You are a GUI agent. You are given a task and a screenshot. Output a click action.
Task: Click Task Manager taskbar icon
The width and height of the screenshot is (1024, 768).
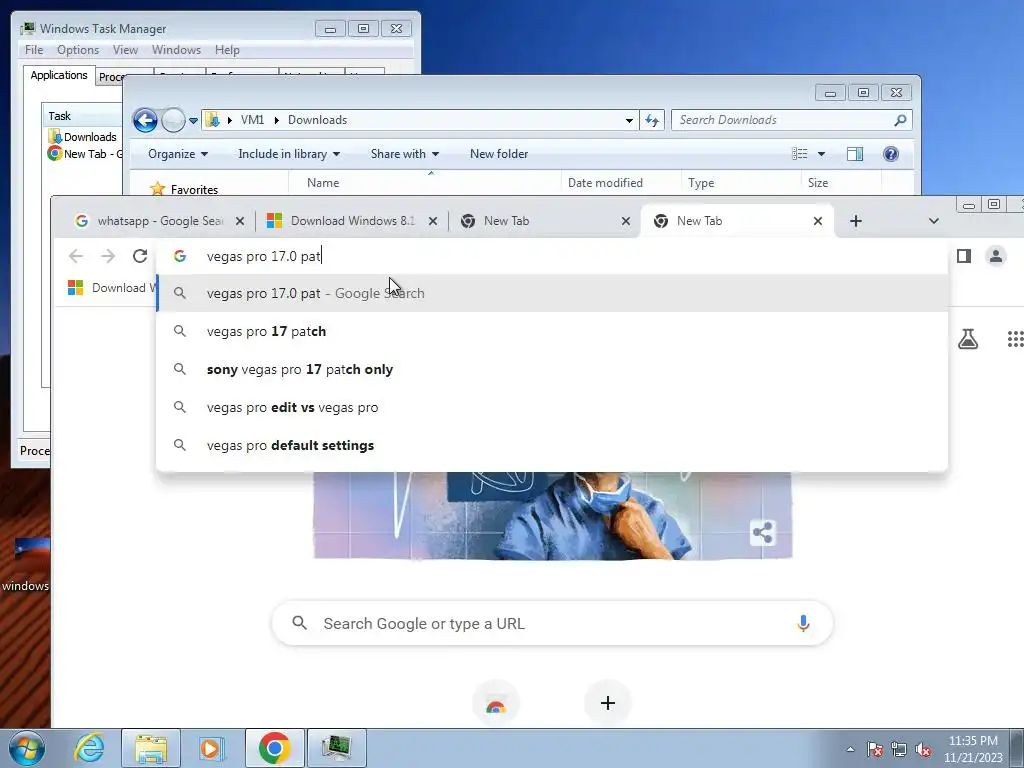point(337,748)
